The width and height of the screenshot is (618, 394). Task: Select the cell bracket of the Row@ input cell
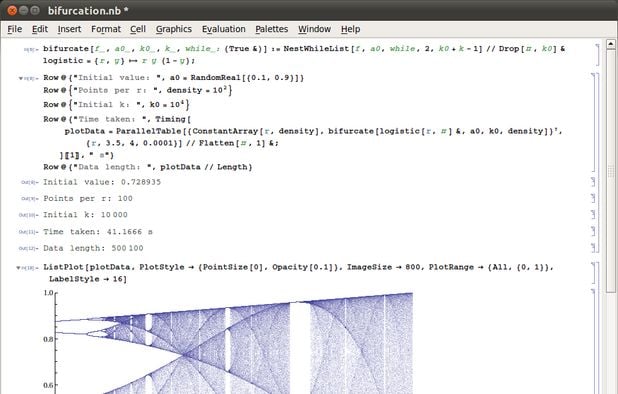pos(594,122)
